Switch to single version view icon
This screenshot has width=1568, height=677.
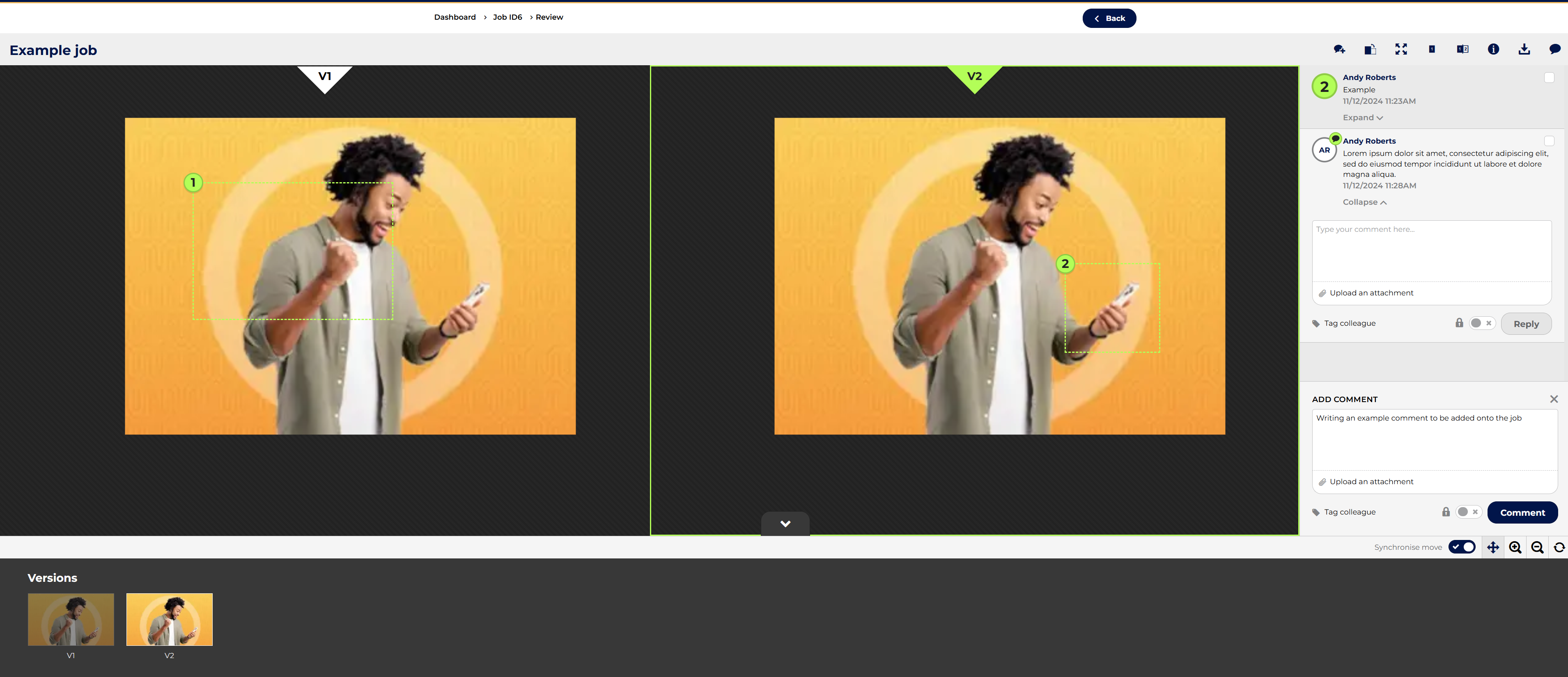click(x=1432, y=49)
